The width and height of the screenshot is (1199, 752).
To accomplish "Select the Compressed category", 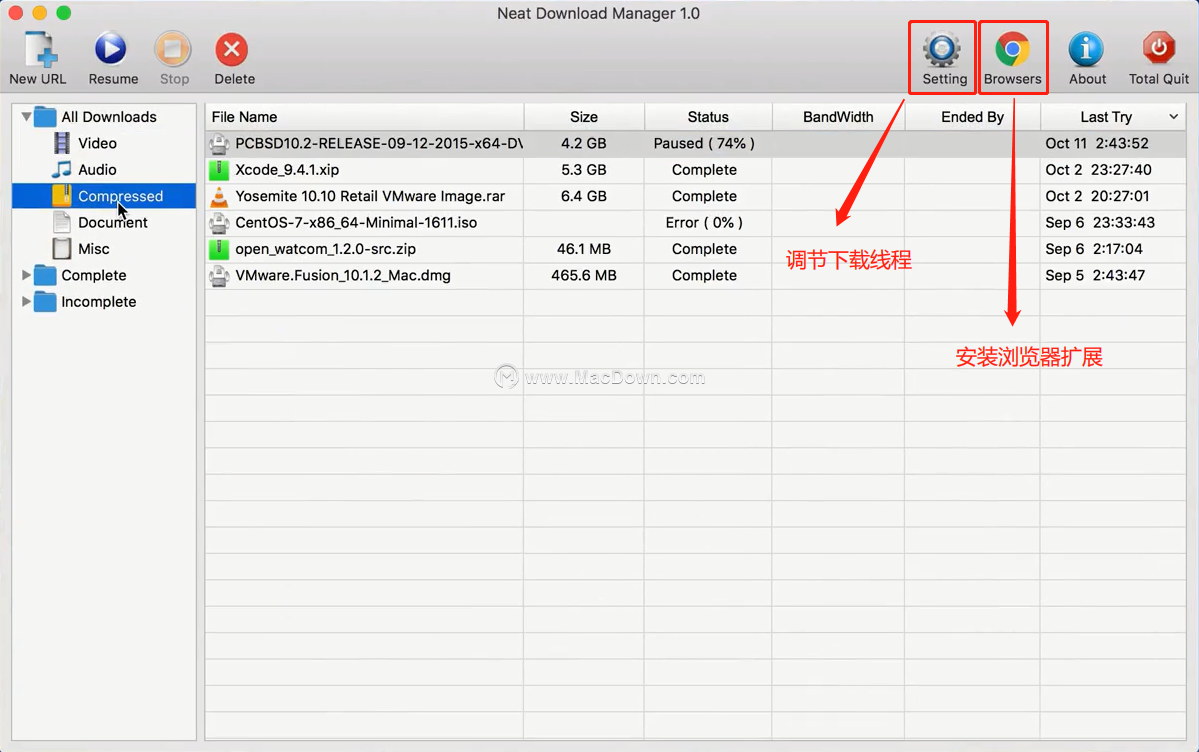I will click(104, 196).
